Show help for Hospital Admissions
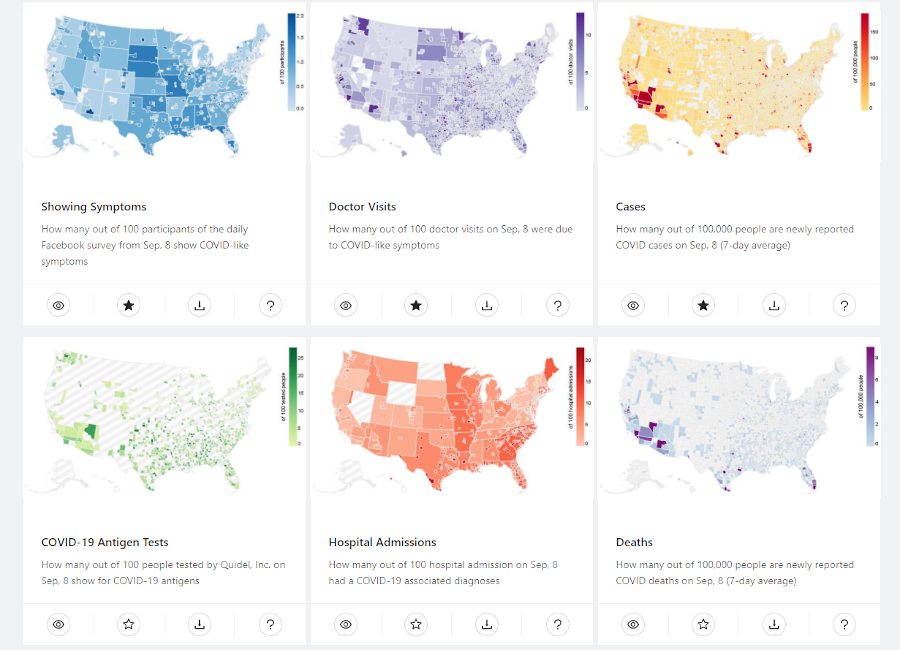The width and height of the screenshot is (900, 650). (x=558, y=624)
